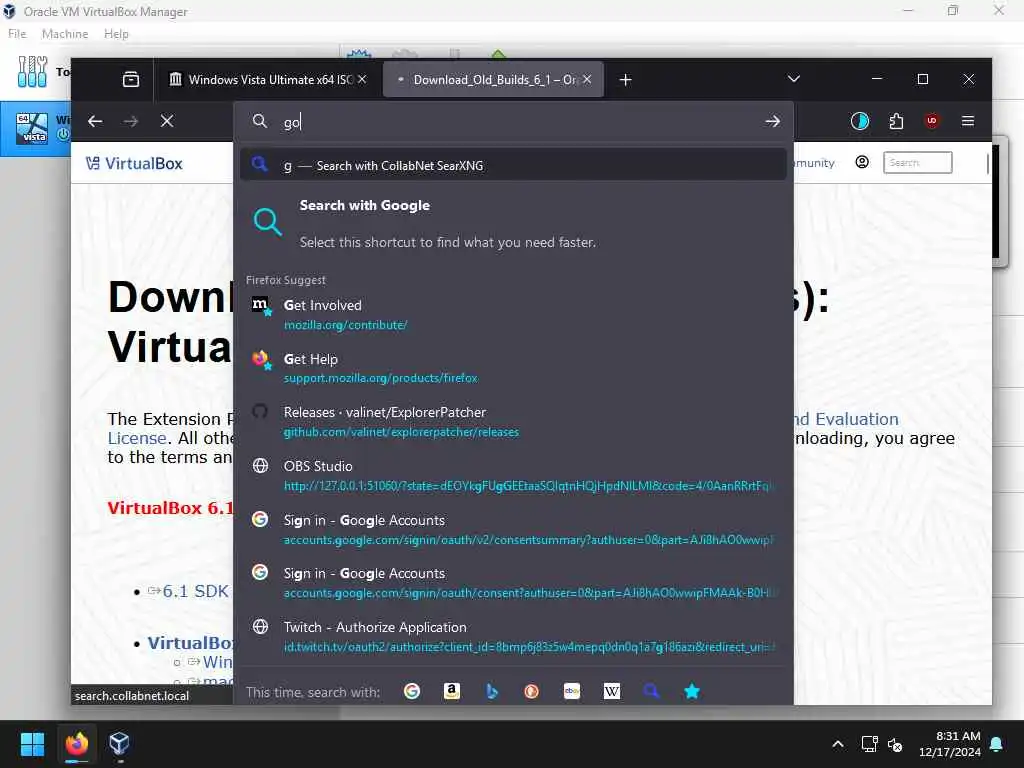Open Help menu in VirtualBox Manager
This screenshot has height=768, width=1024.
click(x=116, y=34)
